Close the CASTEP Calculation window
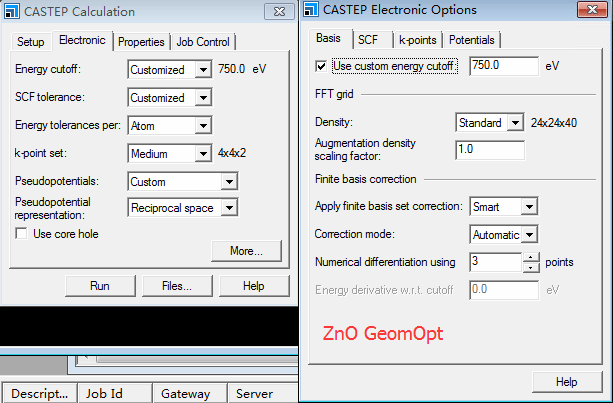Image resolution: width=613 pixels, height=403 pixels. pos(279,12)
